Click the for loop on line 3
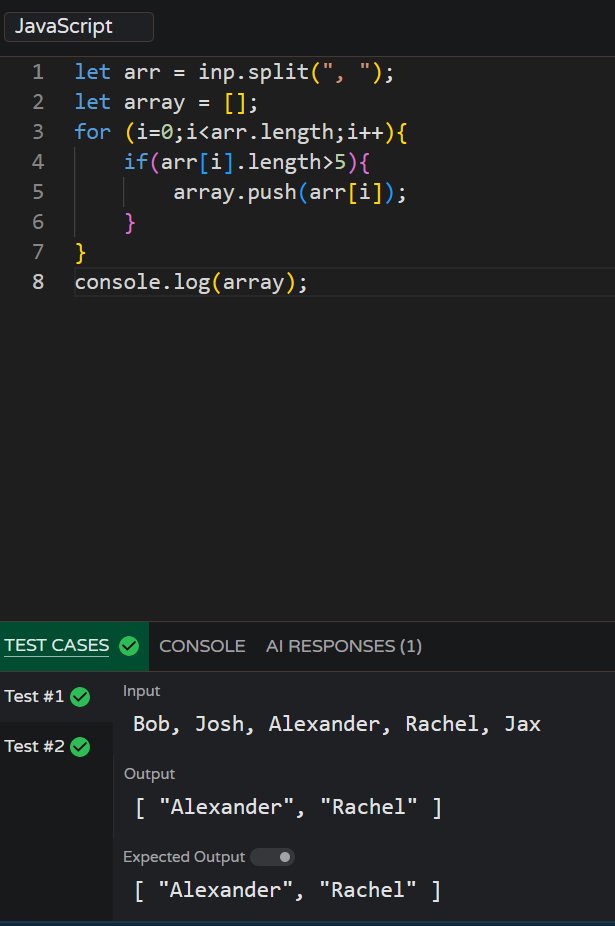This screenshot has width=615, height=926. click(241, 132)
